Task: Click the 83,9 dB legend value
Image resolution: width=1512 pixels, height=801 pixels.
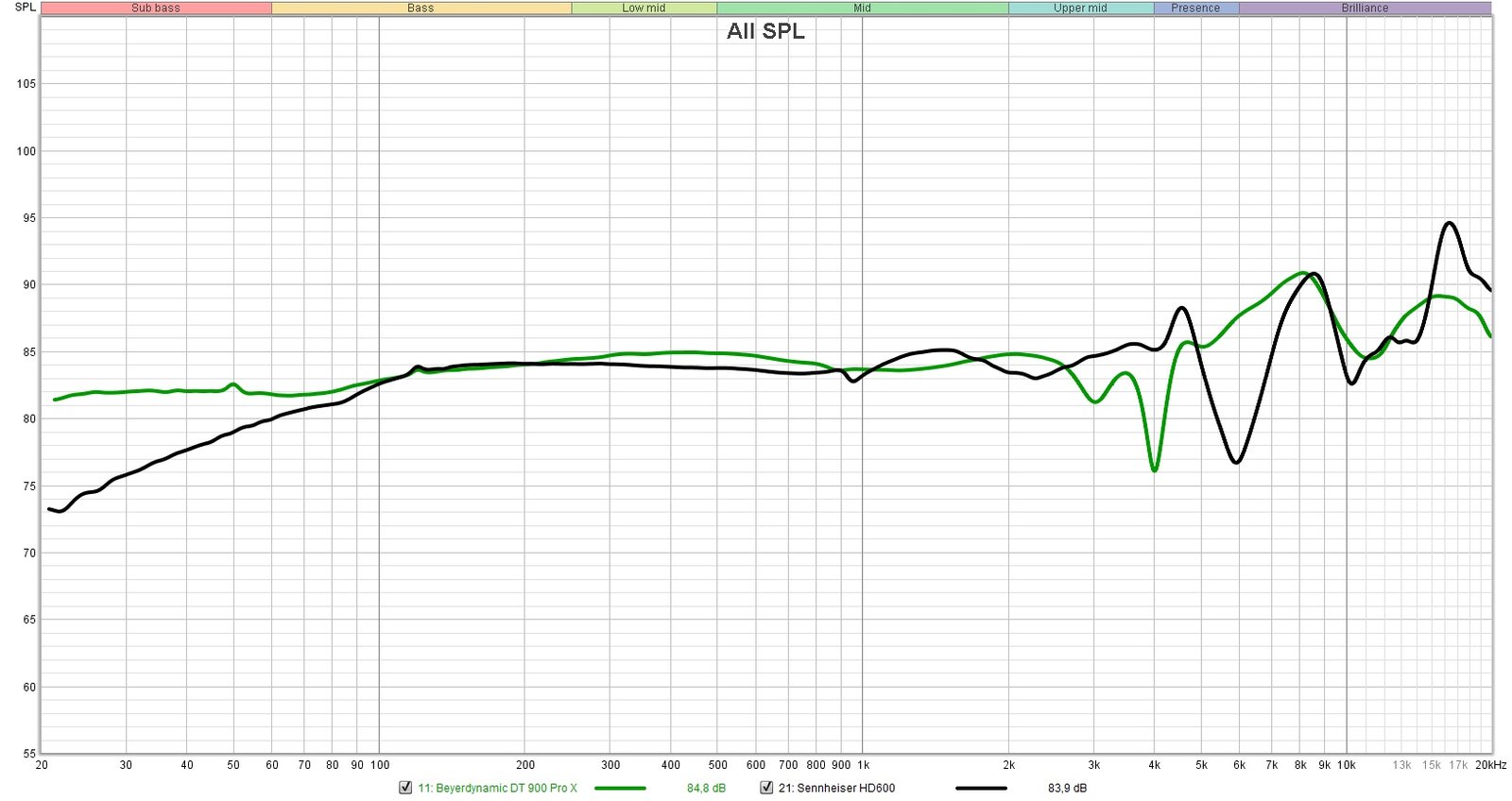Action: (x=1067, y=788)
